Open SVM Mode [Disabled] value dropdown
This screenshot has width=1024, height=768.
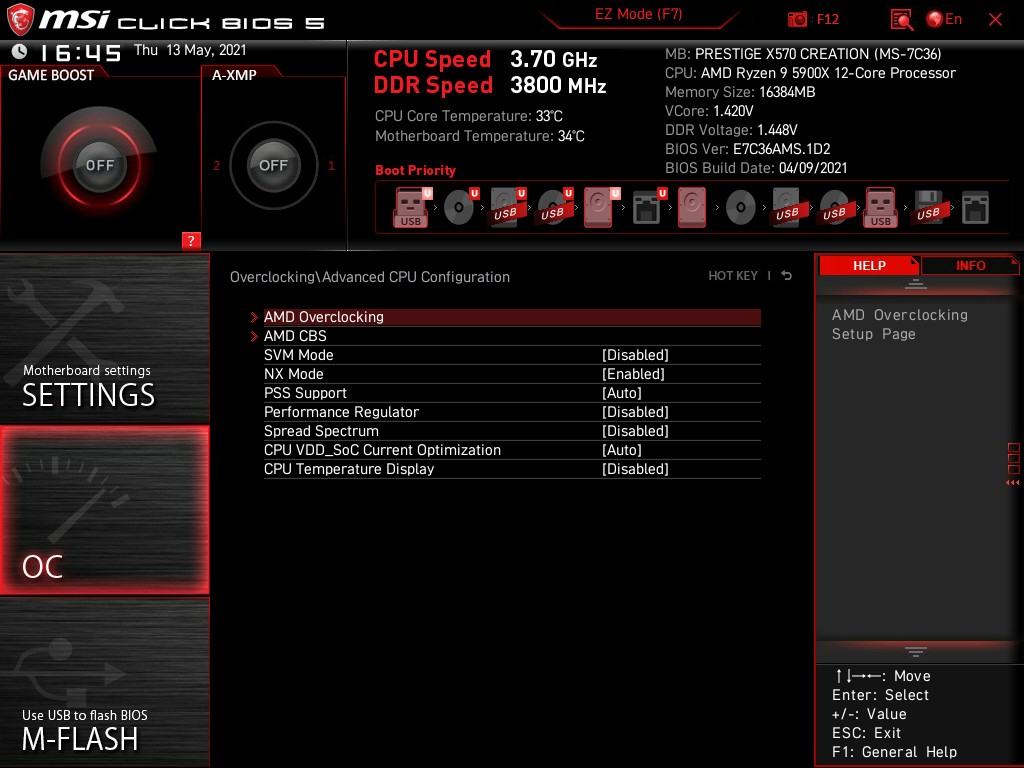coord(635,355)
